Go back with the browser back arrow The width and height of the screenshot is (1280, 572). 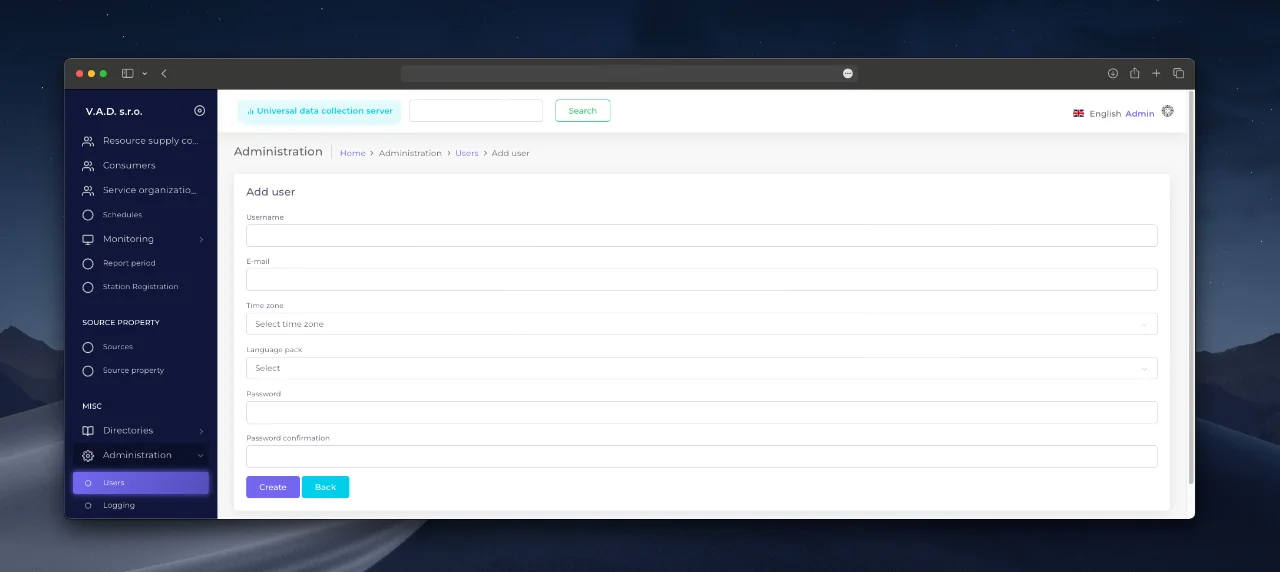point(164,73)
